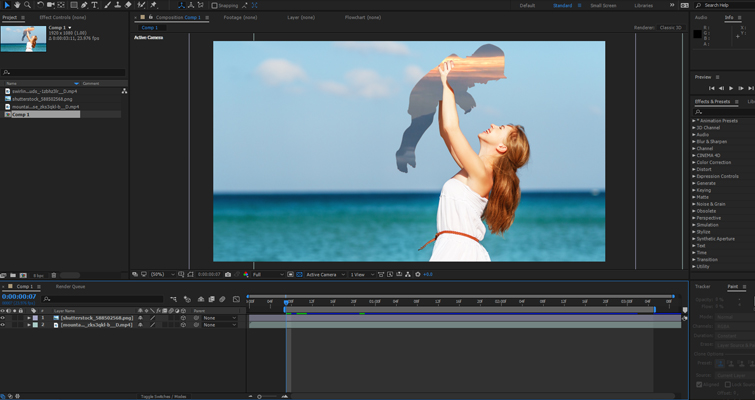
Task: Click the Local Axis Mode icon
Action: 182,5
